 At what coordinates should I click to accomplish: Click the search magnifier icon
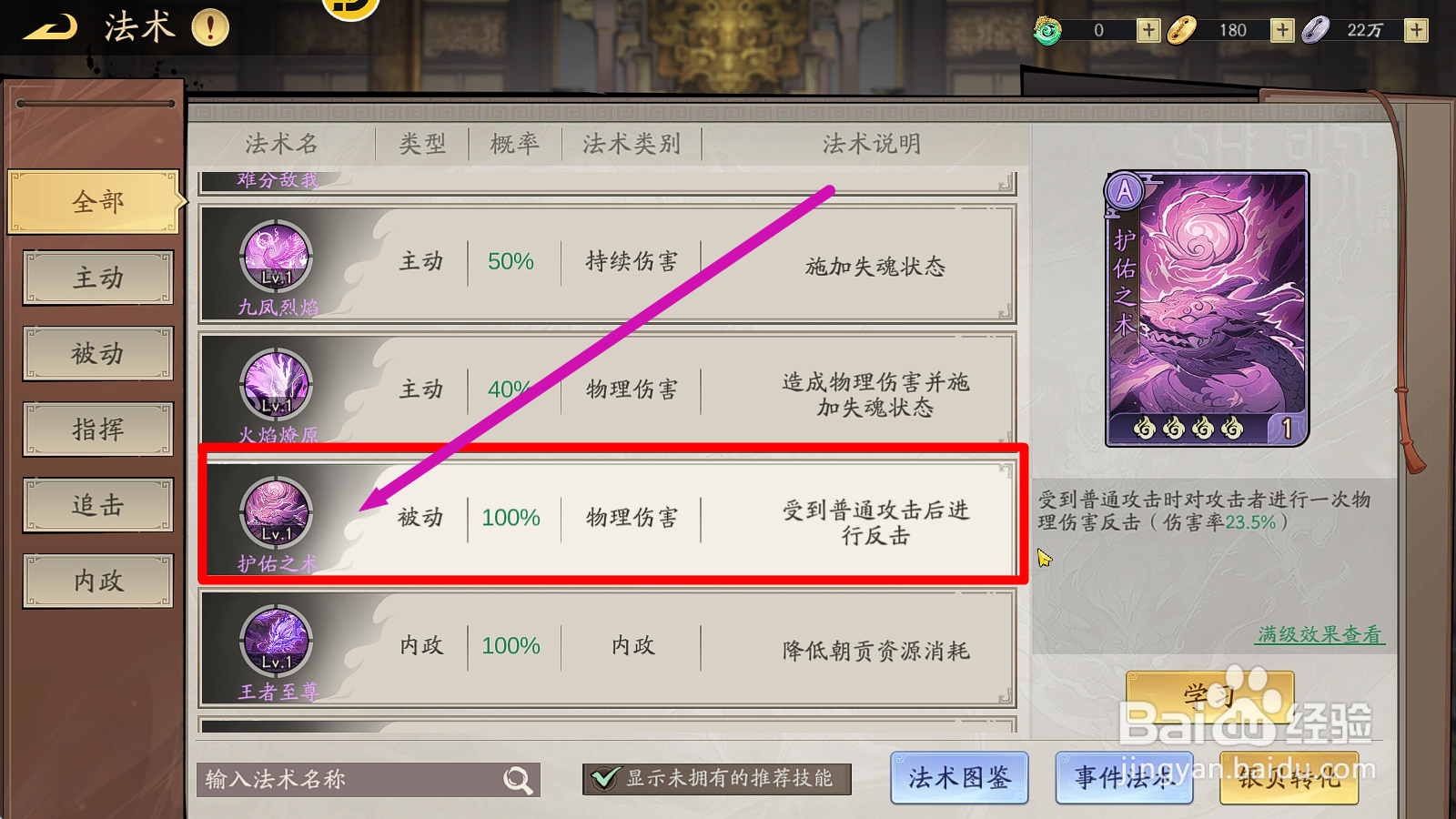pos(518,780)
